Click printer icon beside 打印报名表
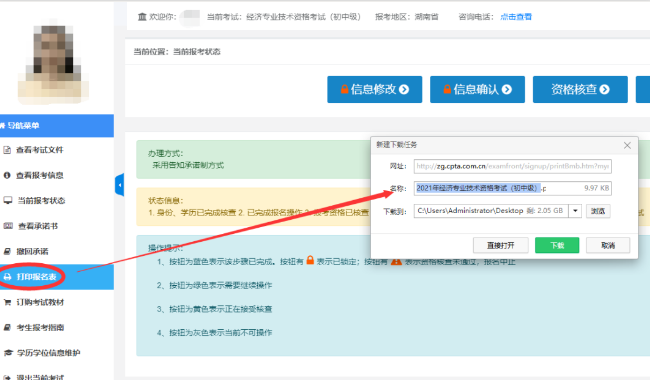Image resolution: width=650 pixels, height=380 pixels. (x=7, y=277)
